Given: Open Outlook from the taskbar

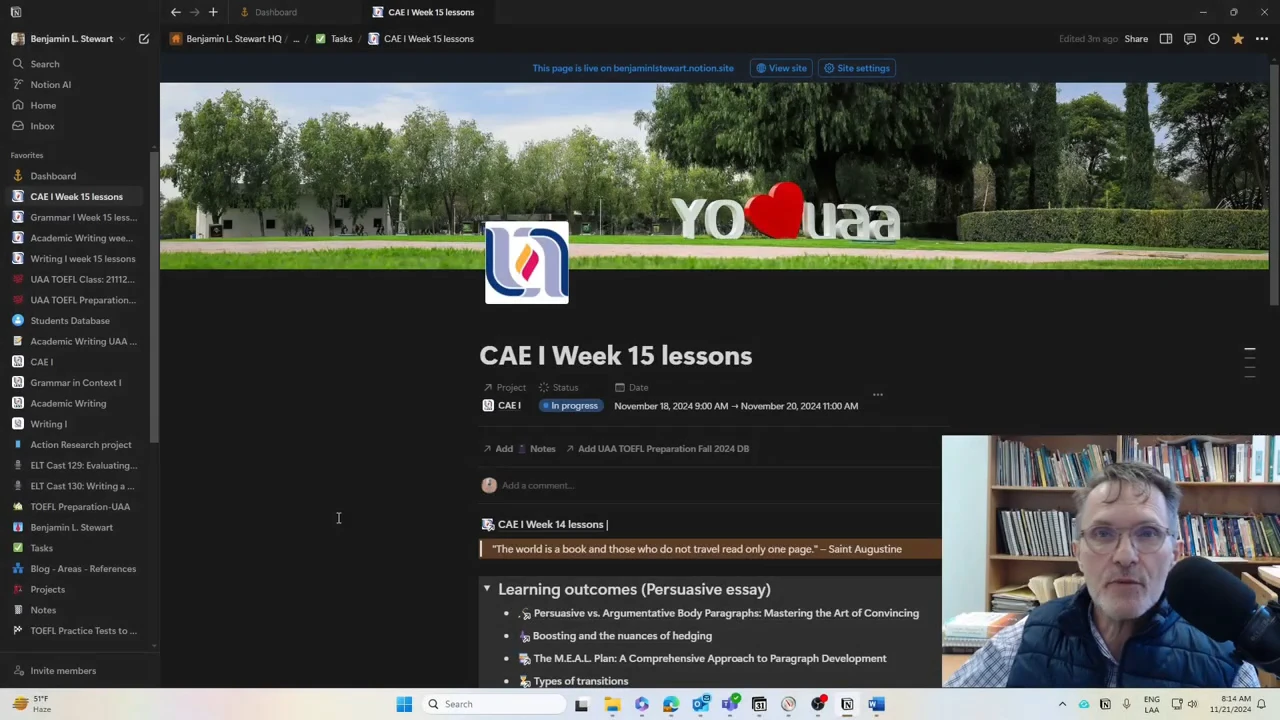Looking at the screenshot, I should (x=700, y=704).
